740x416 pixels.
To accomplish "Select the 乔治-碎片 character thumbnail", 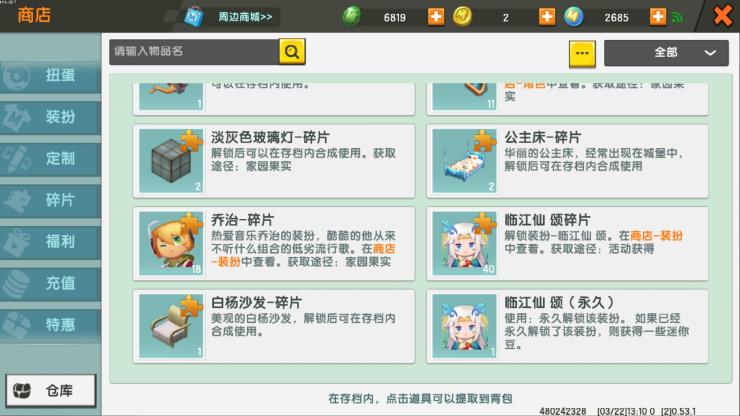I will click(171, 243).
